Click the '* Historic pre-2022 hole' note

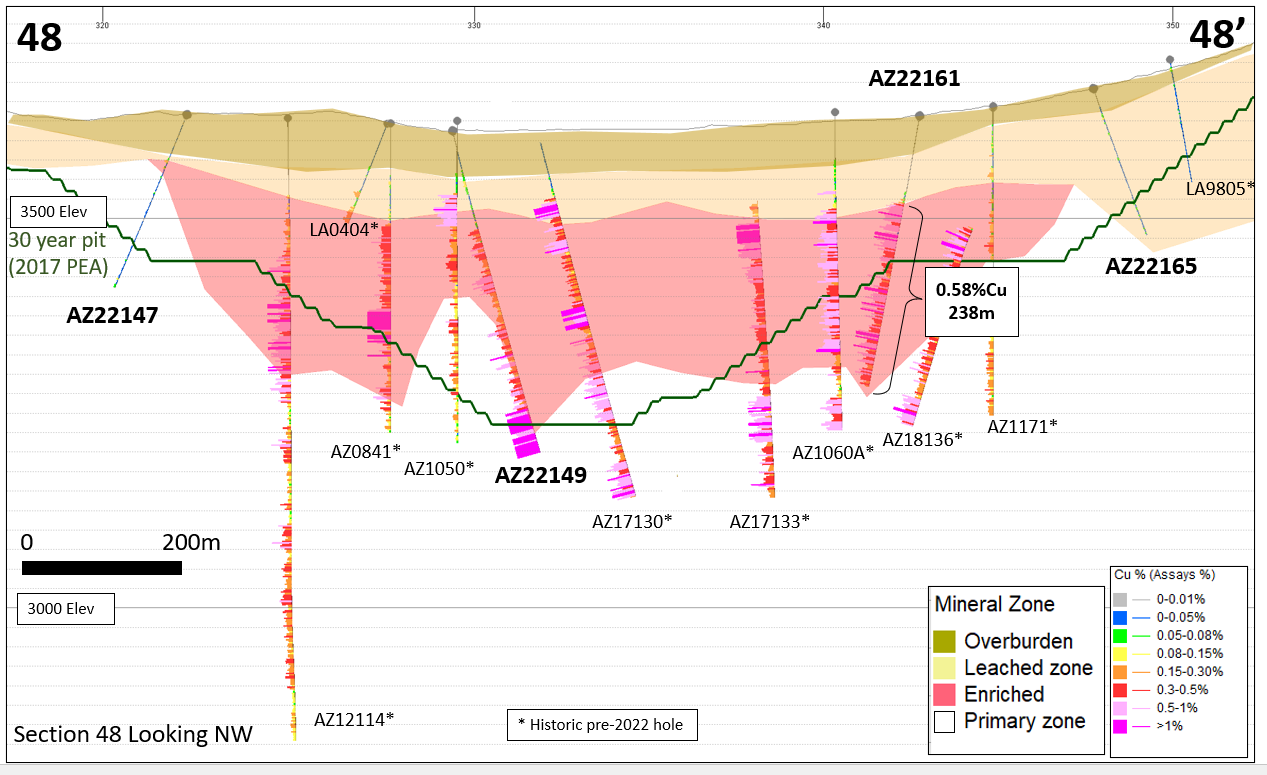[601, 724]
